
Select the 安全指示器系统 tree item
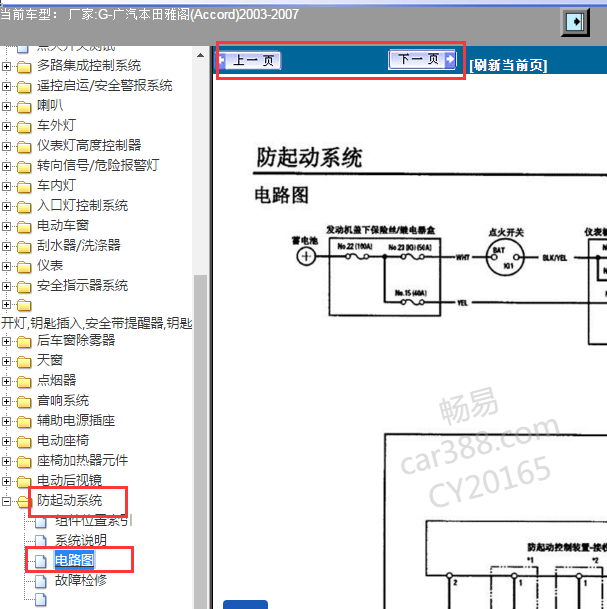82,285
